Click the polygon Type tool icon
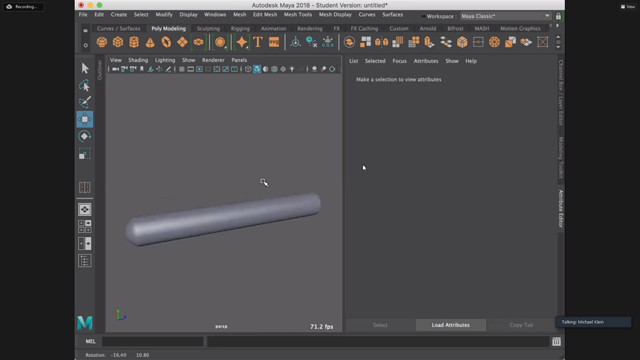This screenshot has height=360, width=640. tap(258, 42)
